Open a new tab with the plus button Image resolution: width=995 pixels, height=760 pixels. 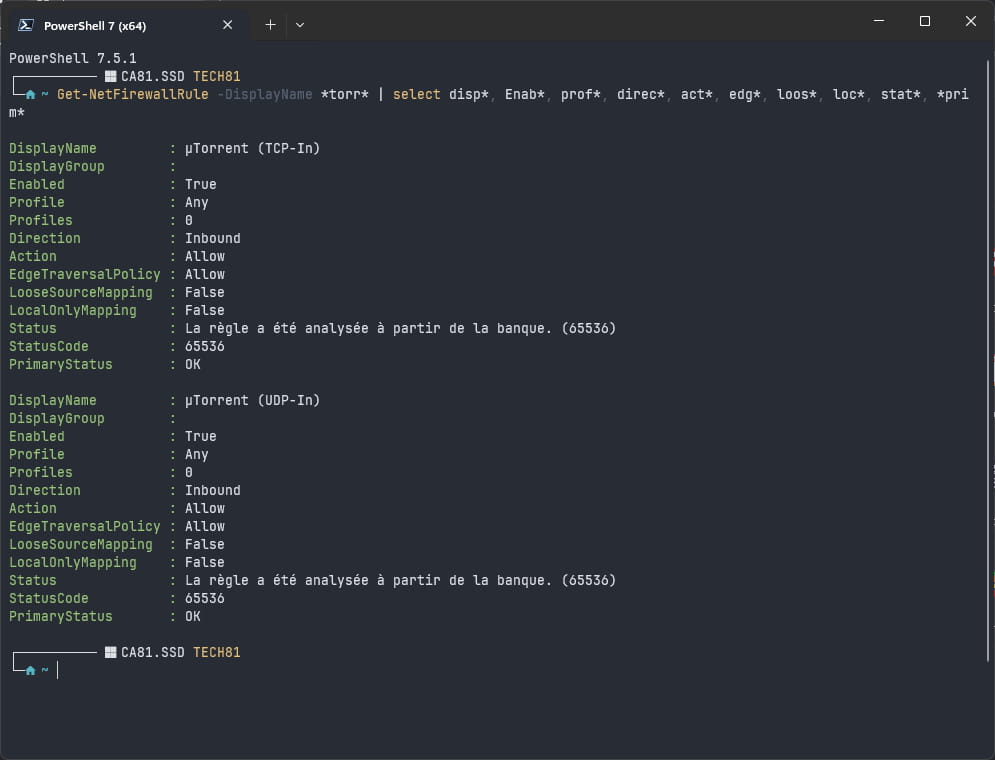(270, 25)
